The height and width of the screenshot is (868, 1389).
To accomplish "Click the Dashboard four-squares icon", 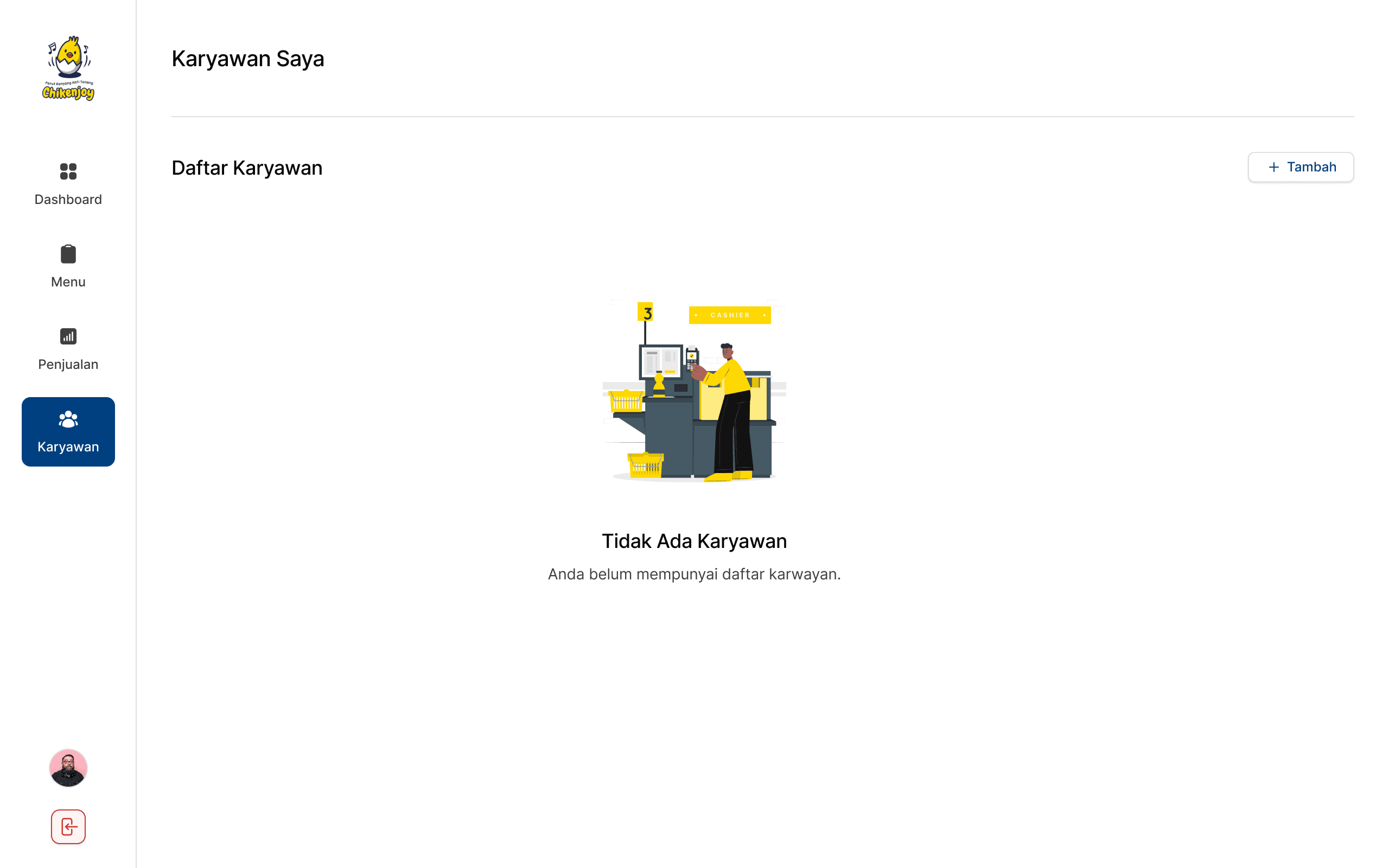I will (68, 171).
